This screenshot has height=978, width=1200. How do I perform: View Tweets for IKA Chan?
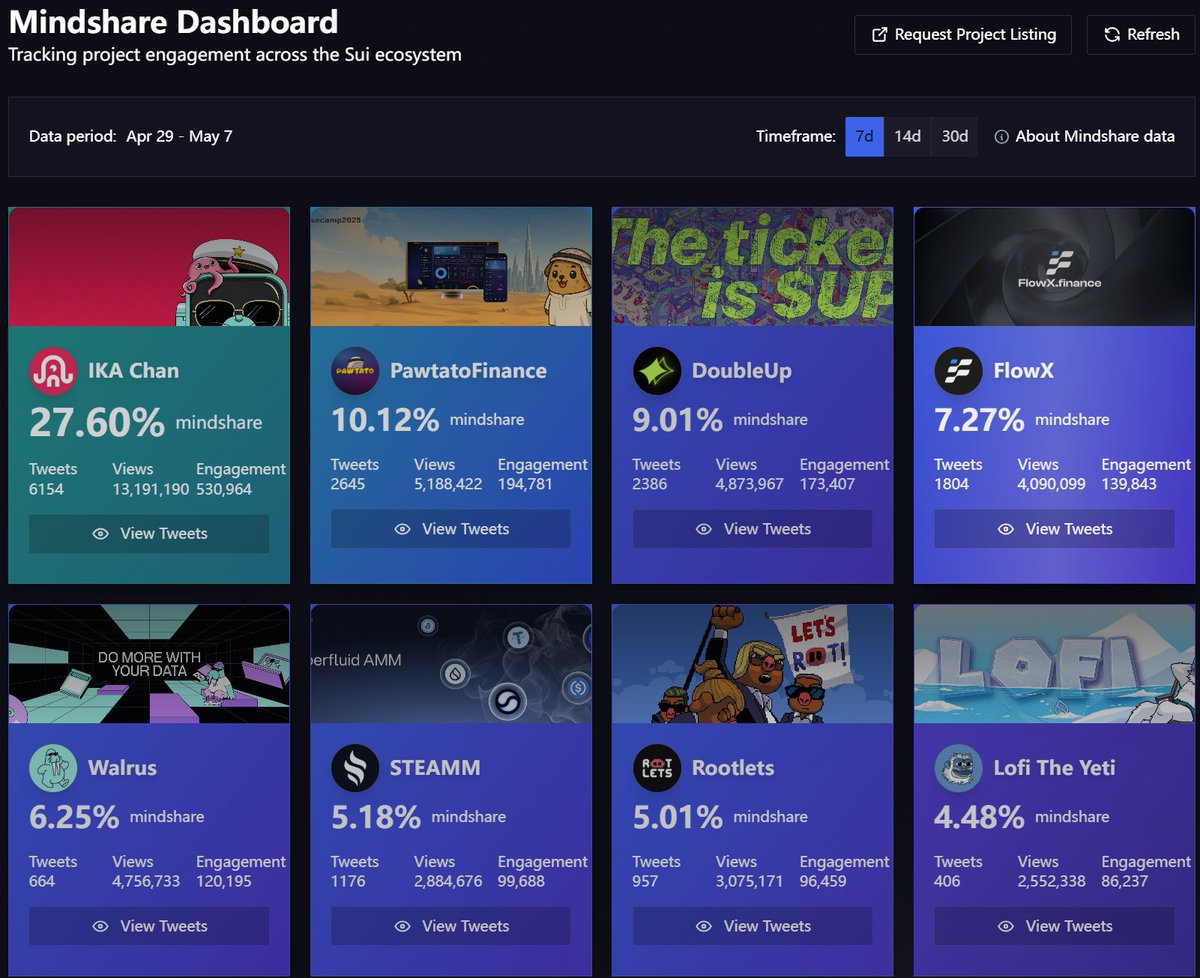point(149,533)
